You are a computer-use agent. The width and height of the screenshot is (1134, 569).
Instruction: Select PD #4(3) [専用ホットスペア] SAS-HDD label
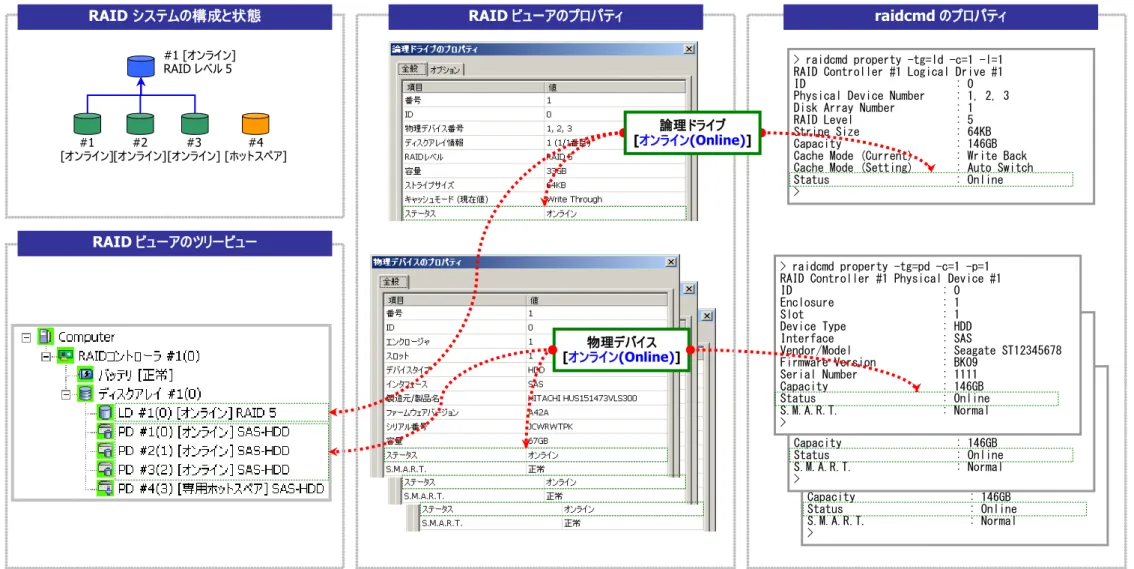click(x=221, y=489)
